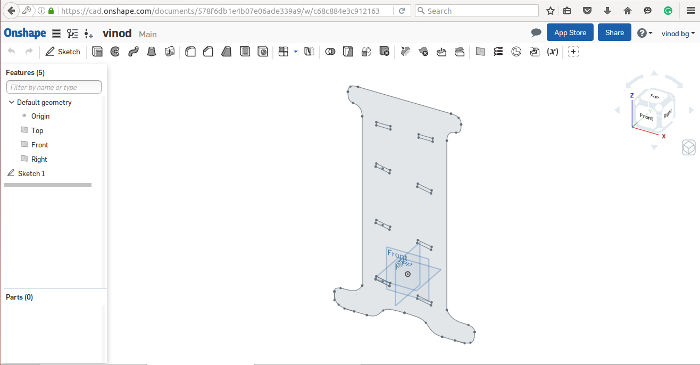Select the Top plane in feature list

(x=37, y=130)
